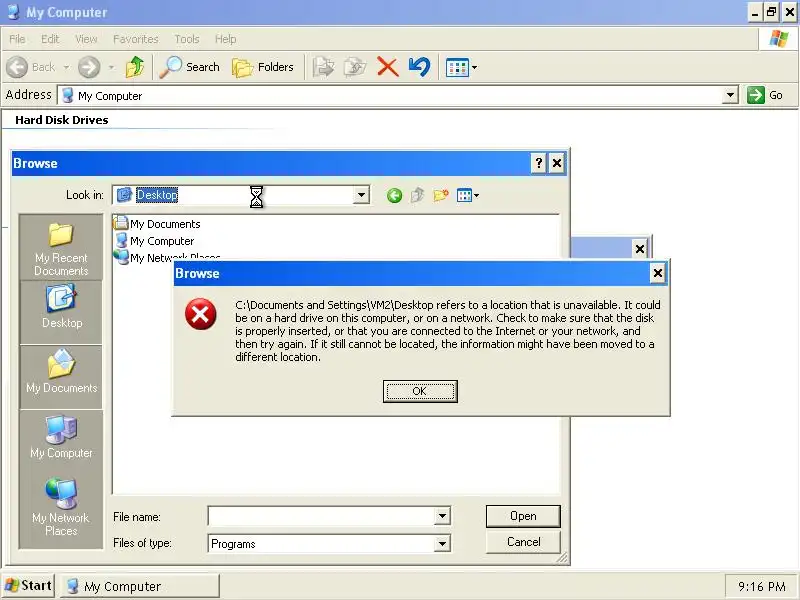Open the Help menu
This screenshot has height=600, width=800.
[226, 39]
